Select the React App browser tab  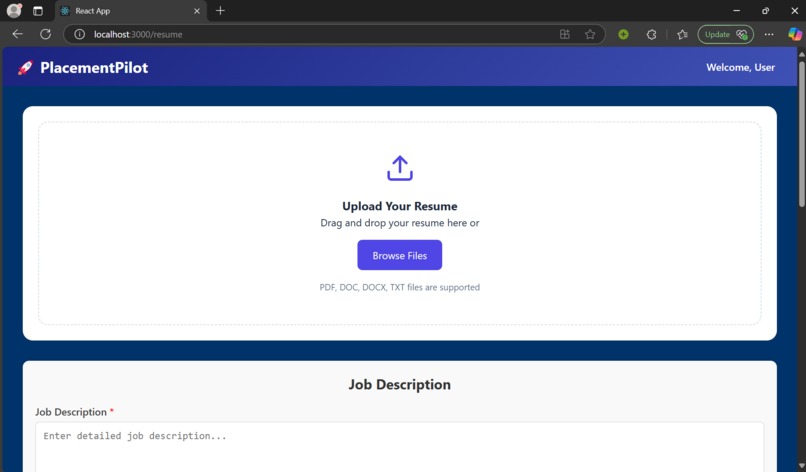click(x=131, y=11)
